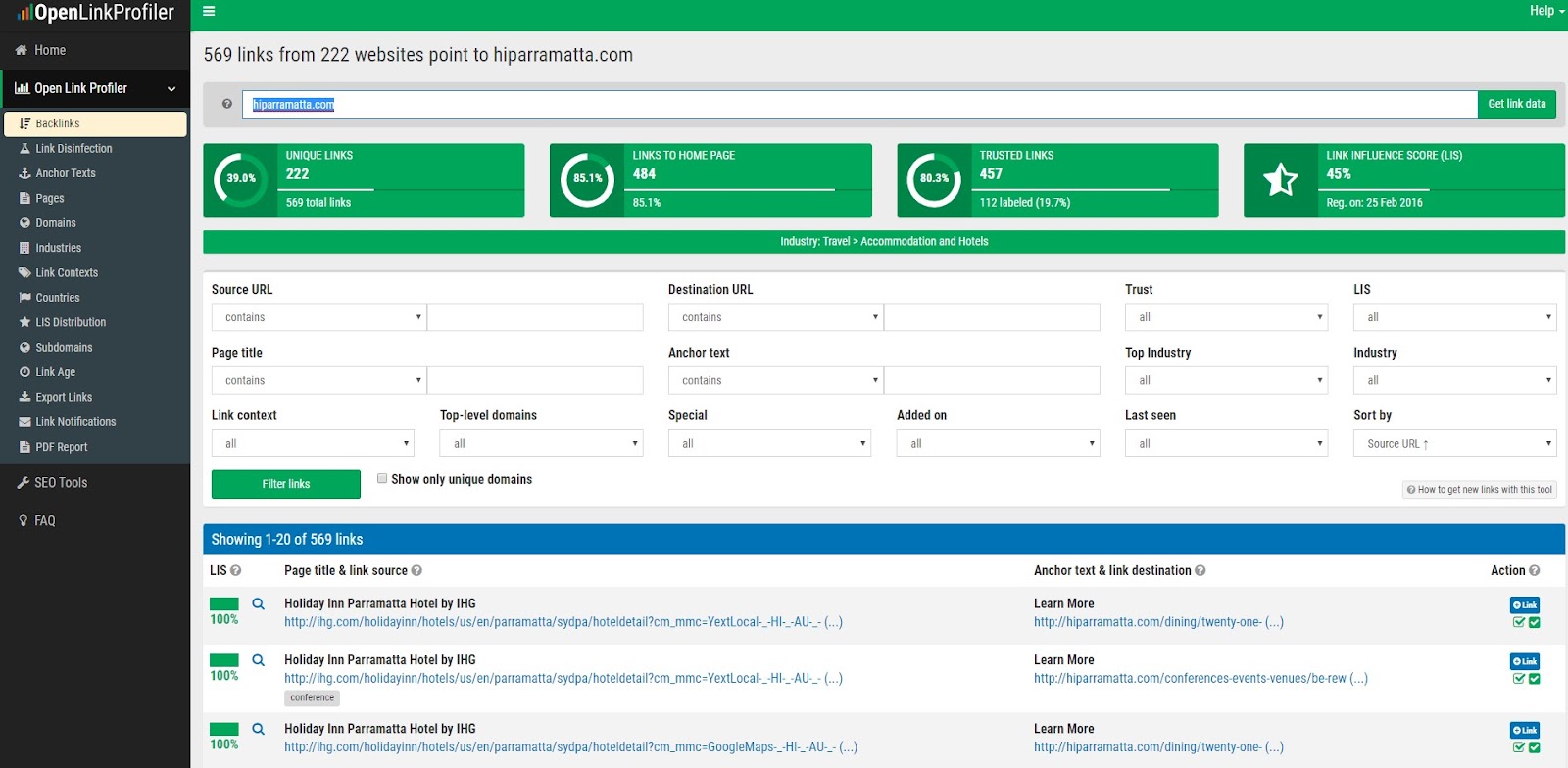Click the LIS Distribution star icon
The height and width of the screenshot is (768, 1568).
coord(25,322)
